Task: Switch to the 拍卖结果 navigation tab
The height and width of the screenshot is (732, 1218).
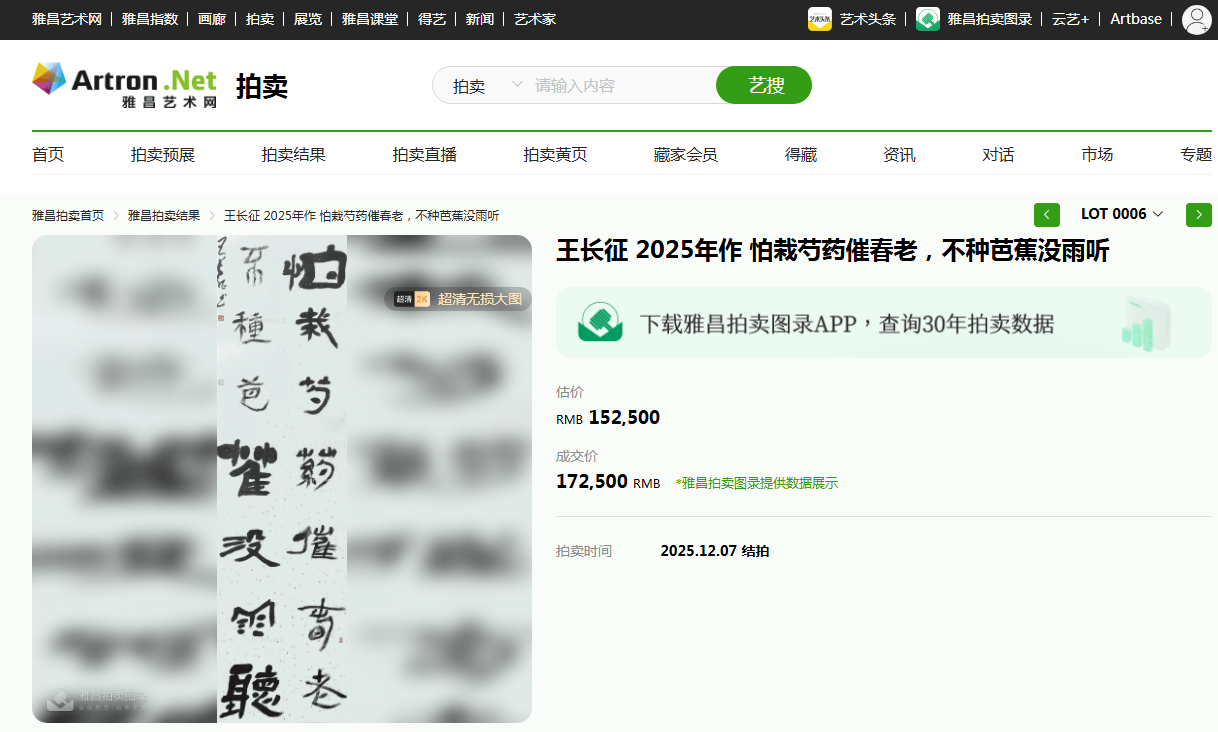Action: (x=293, y=155)
